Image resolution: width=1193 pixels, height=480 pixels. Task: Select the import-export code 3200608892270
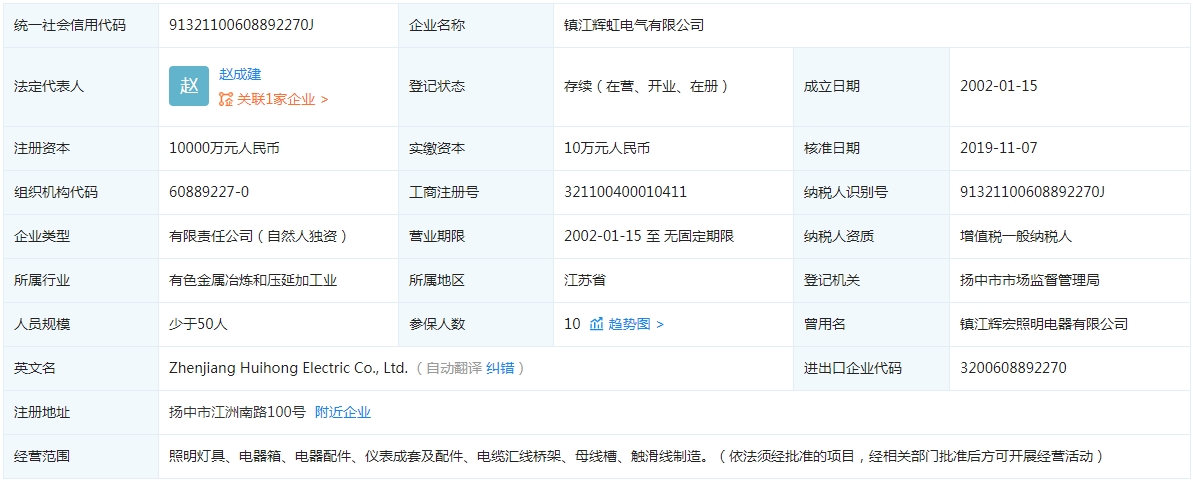click(1013, 368)
